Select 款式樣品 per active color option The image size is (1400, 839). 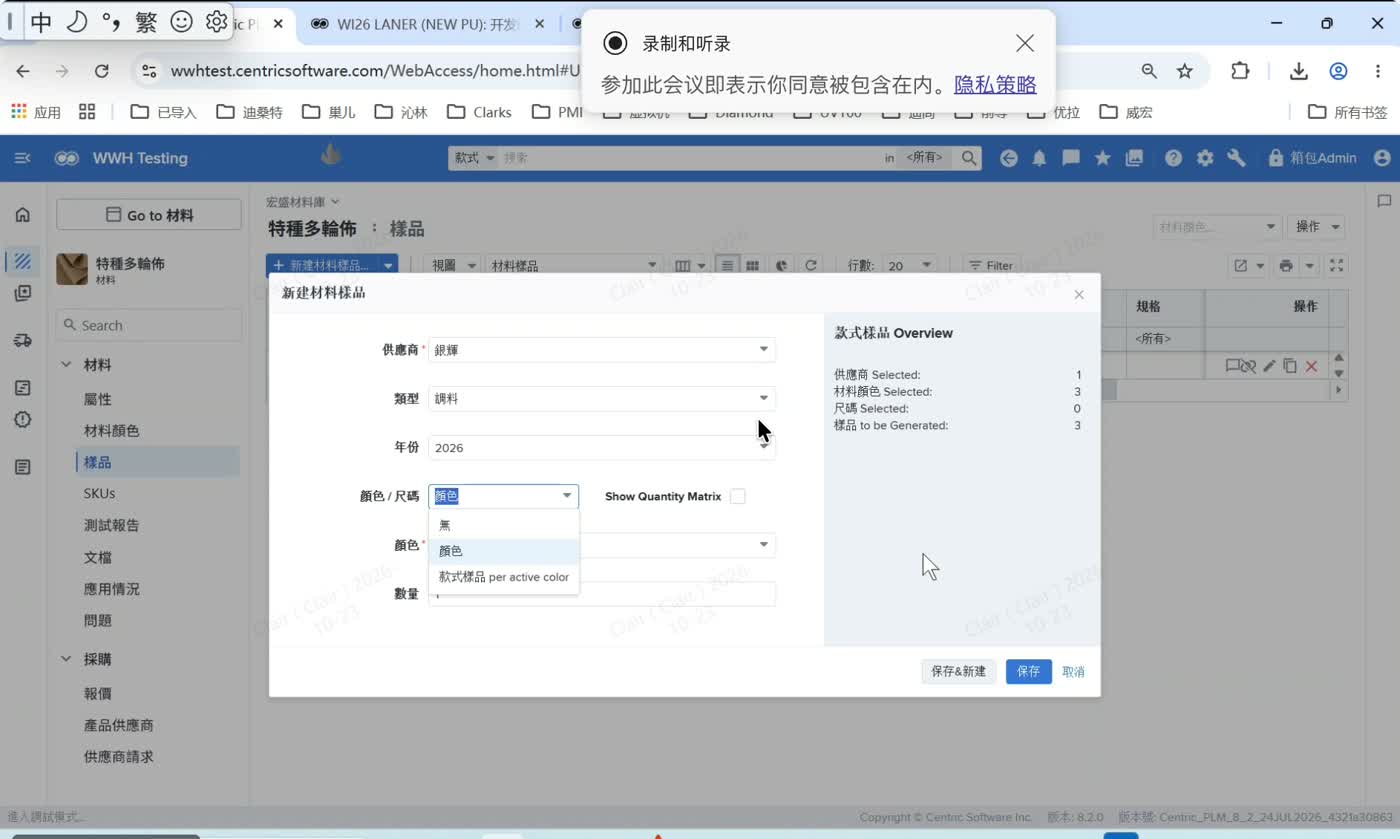click(504, 577)
